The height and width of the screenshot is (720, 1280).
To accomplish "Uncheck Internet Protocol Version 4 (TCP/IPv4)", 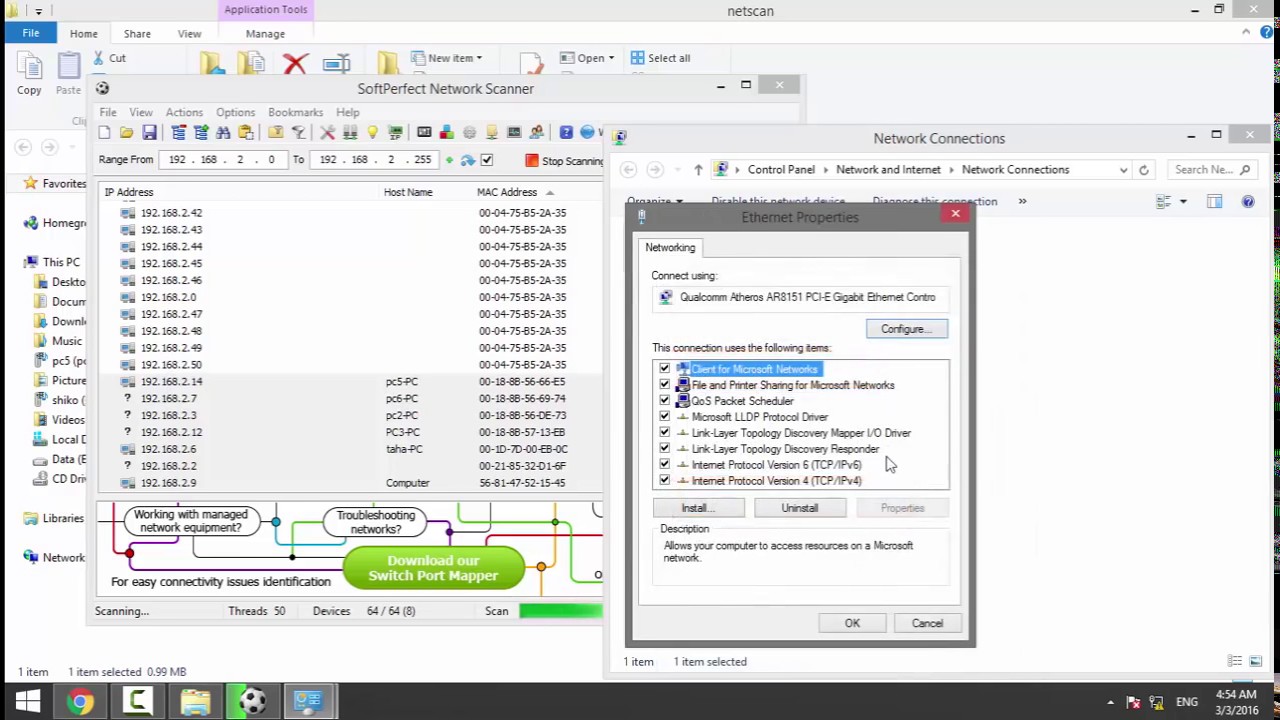I will (664, 481).
